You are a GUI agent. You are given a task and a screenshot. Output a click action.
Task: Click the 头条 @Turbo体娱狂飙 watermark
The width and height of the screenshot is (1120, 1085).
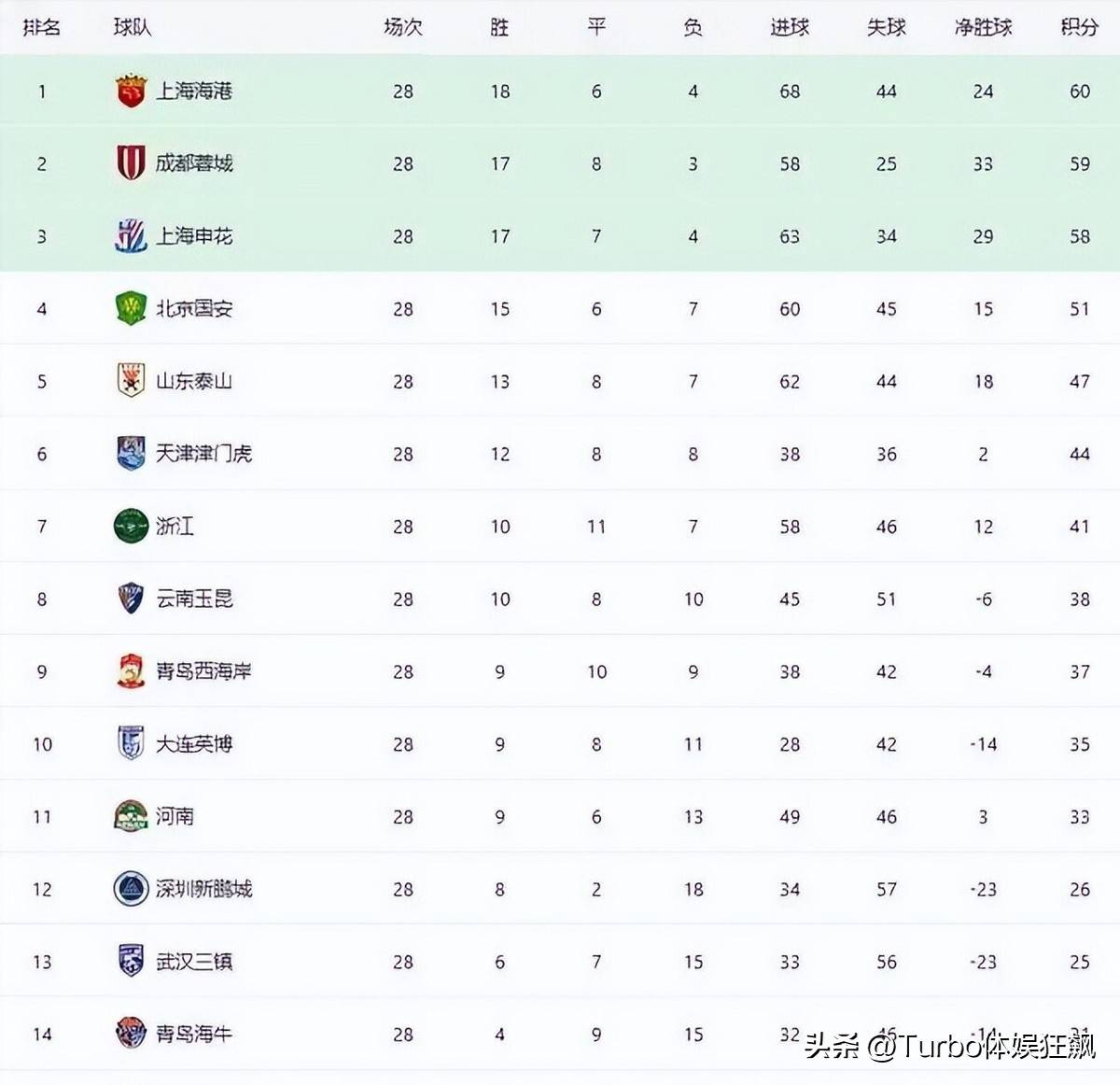[x=949, y=1046]
